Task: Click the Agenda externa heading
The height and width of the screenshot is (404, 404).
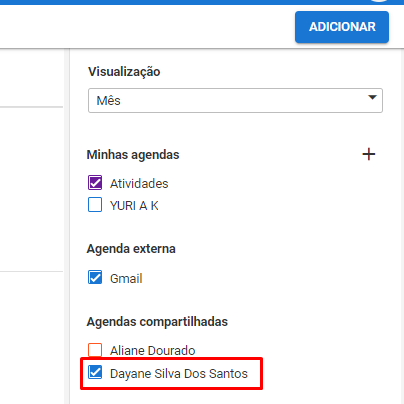Action: [x=131, y=249]
